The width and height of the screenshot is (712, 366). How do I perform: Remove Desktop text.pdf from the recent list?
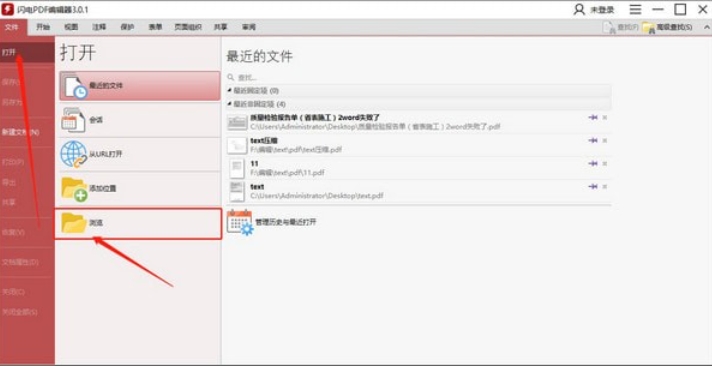click(x=604, y=186)
